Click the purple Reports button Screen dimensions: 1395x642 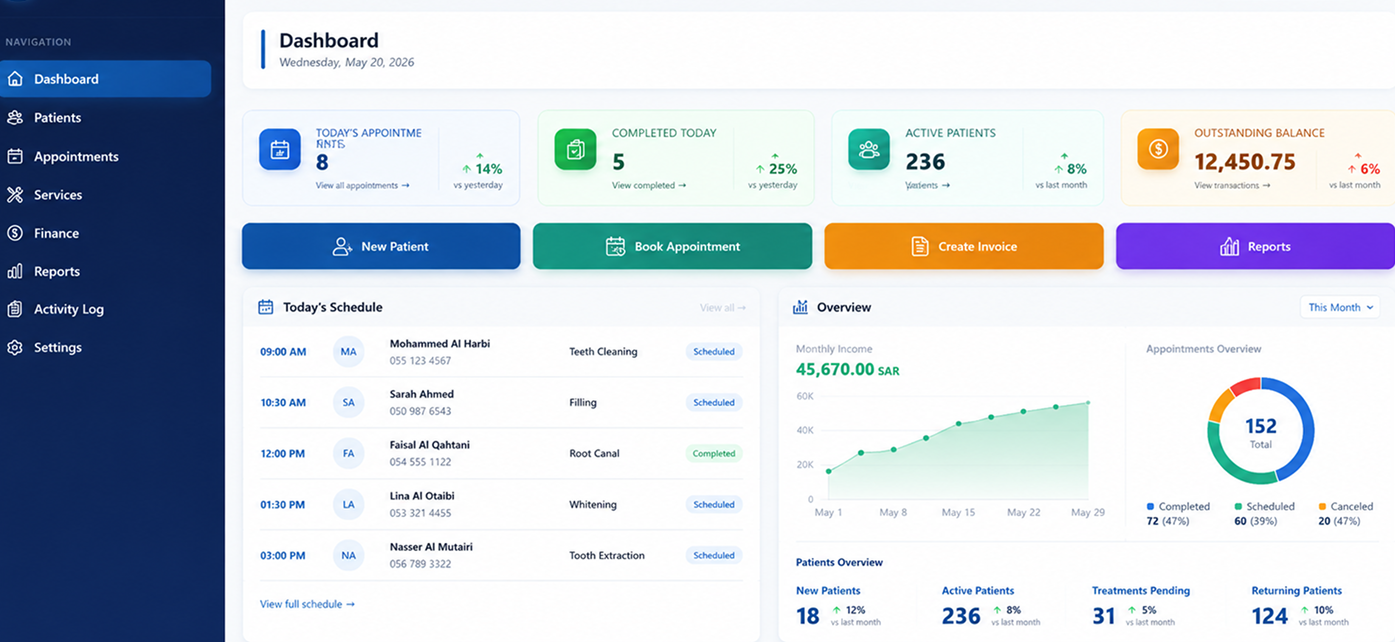pyautogui.click(x=1255, y=246)
